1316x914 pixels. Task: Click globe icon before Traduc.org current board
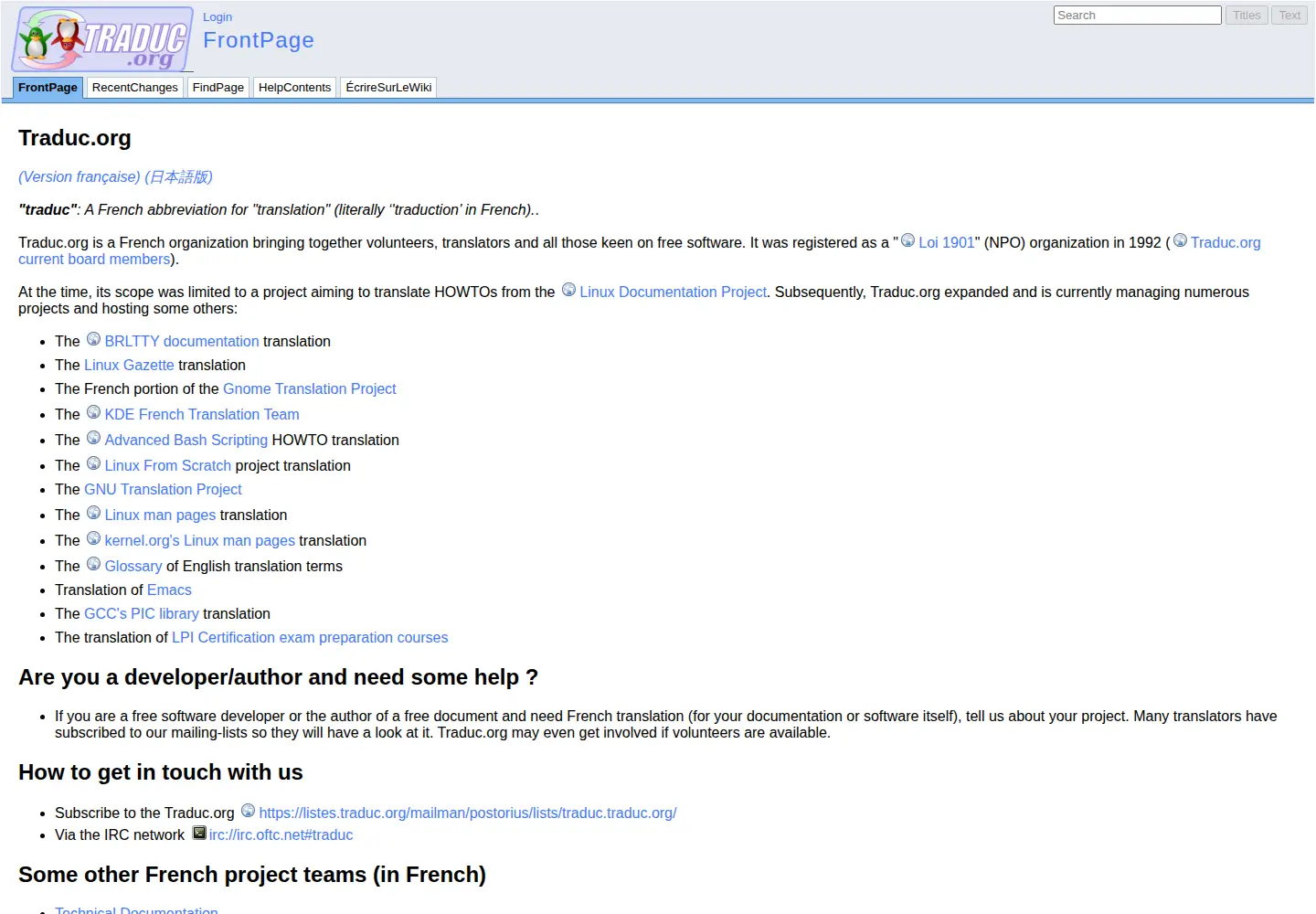(1180, 240)
